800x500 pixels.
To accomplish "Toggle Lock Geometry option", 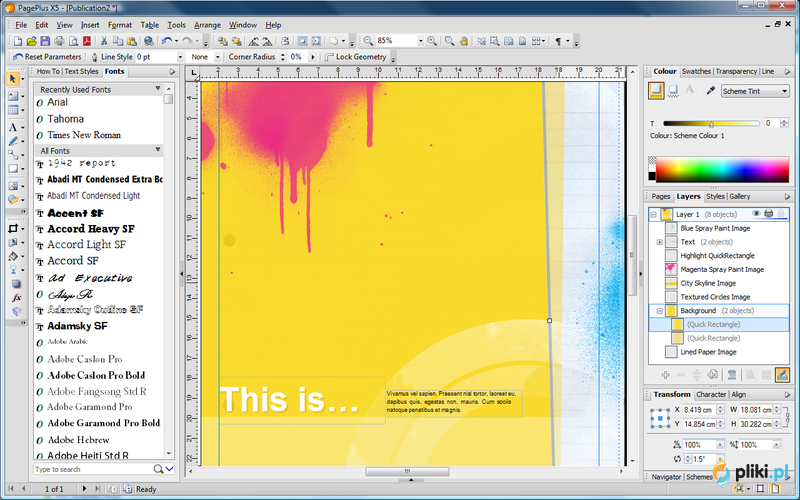I will pyautogui.click(x=356, y=57).
